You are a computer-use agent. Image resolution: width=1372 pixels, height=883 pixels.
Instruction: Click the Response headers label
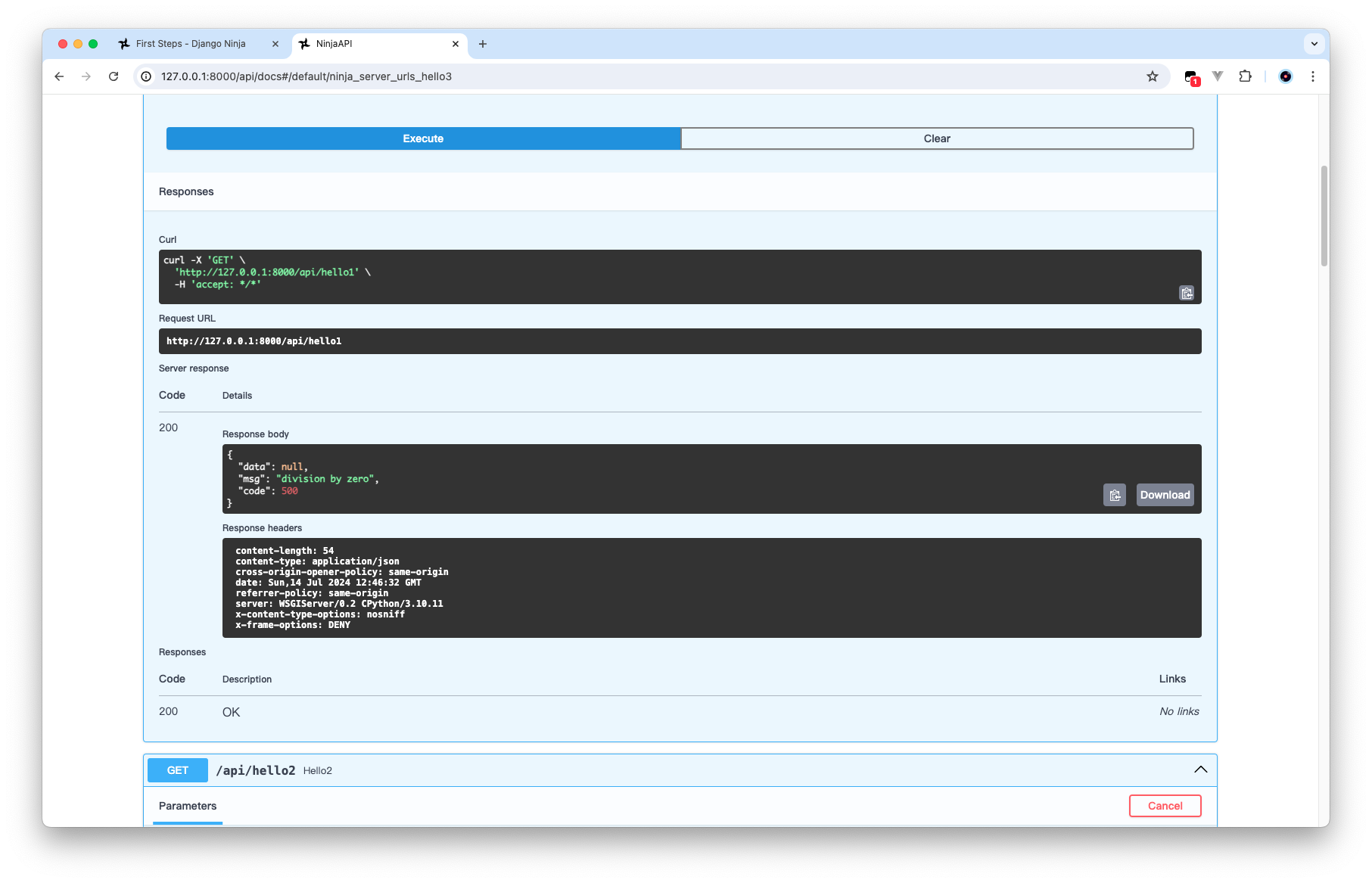coord(262,528)
